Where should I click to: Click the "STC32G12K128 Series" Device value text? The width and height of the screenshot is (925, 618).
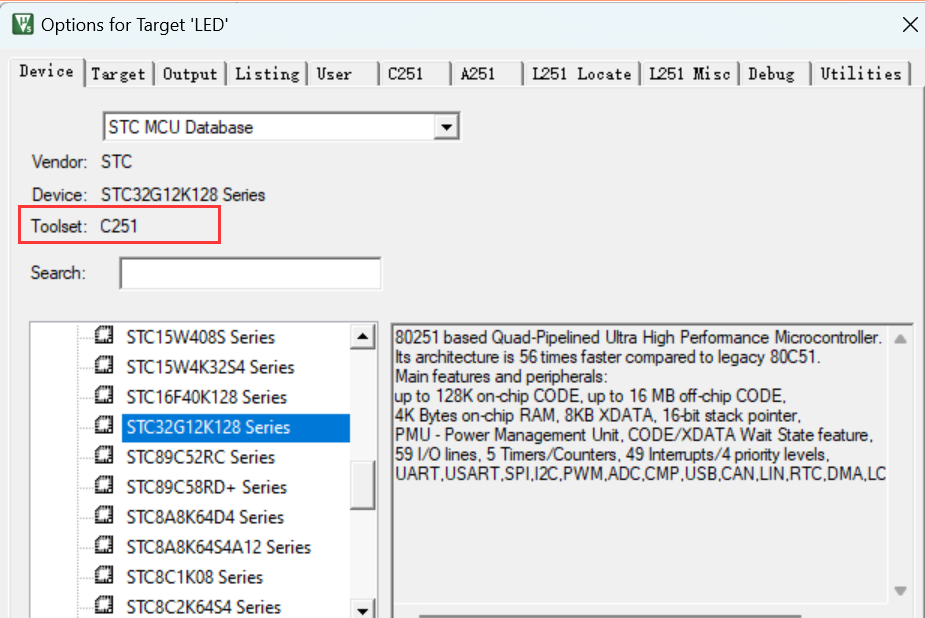click(183, 195)
